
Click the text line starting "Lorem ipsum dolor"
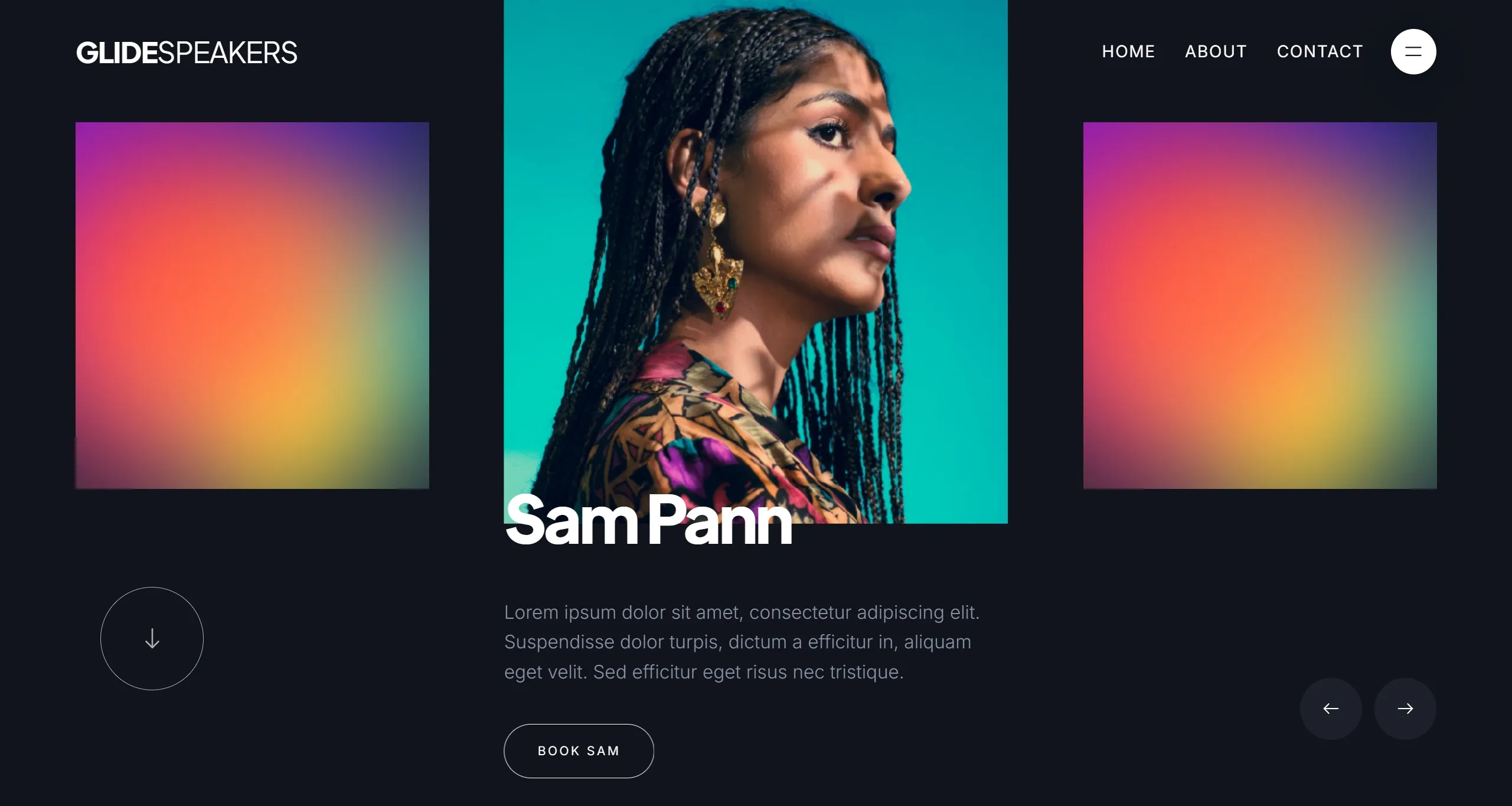[742, 612]
